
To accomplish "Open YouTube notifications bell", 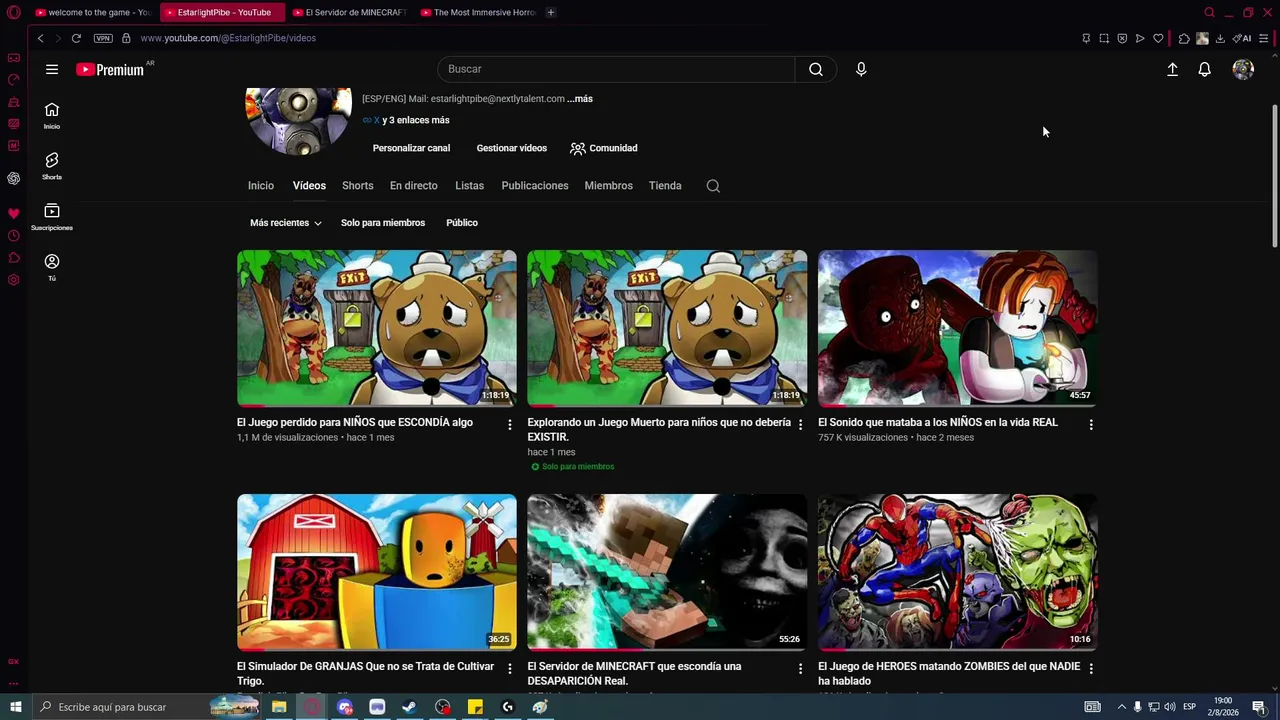I will point(1205,69).
